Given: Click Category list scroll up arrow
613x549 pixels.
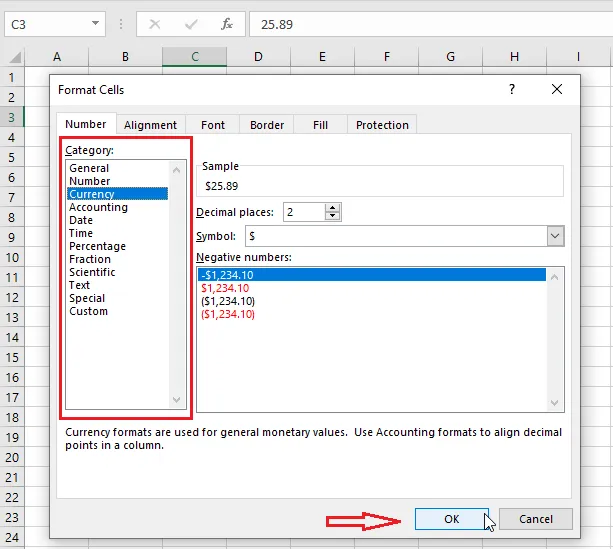Looking at the screenshot, I should [x=176, y=170].
